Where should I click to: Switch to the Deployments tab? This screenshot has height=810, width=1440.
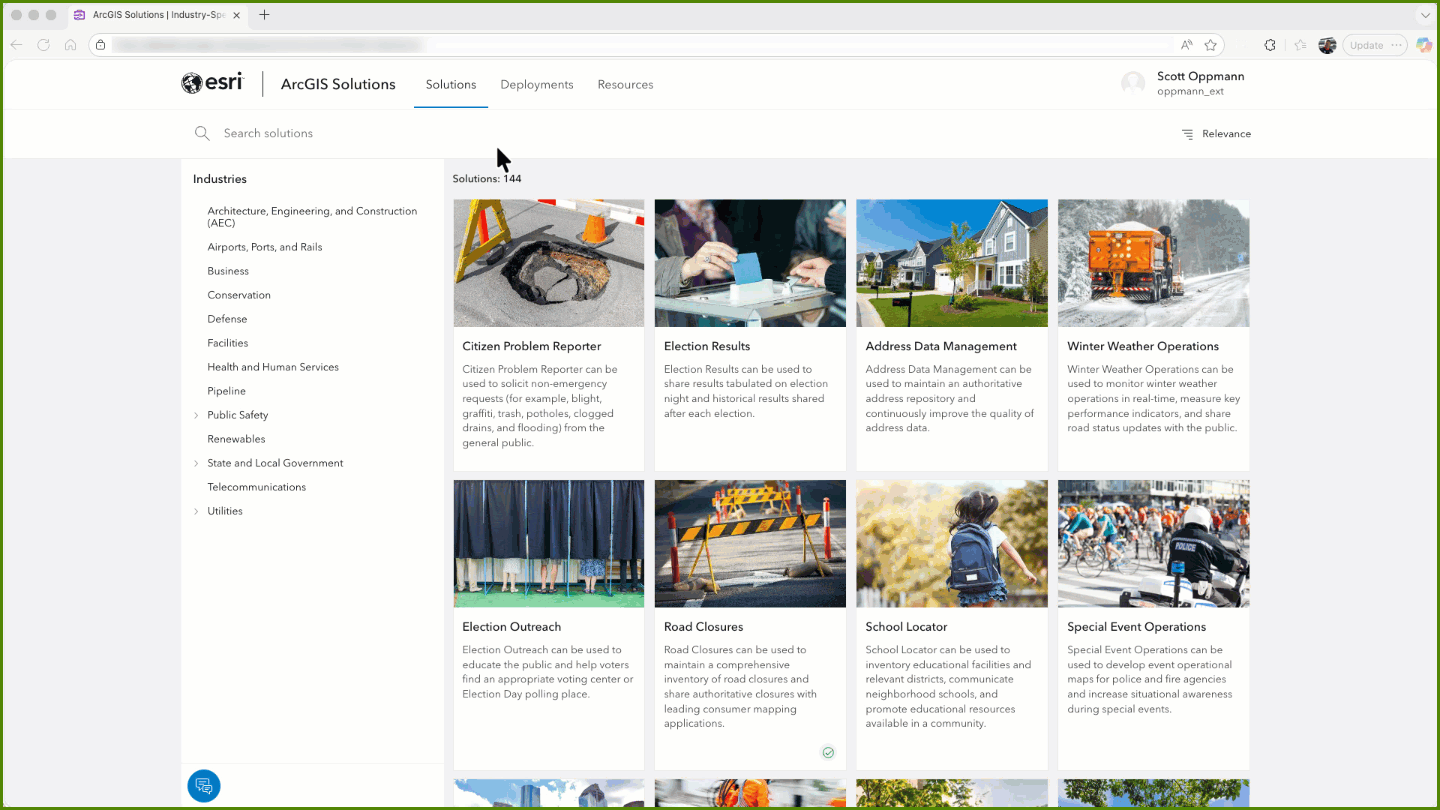pyautogui.click(x=537, y=85)
